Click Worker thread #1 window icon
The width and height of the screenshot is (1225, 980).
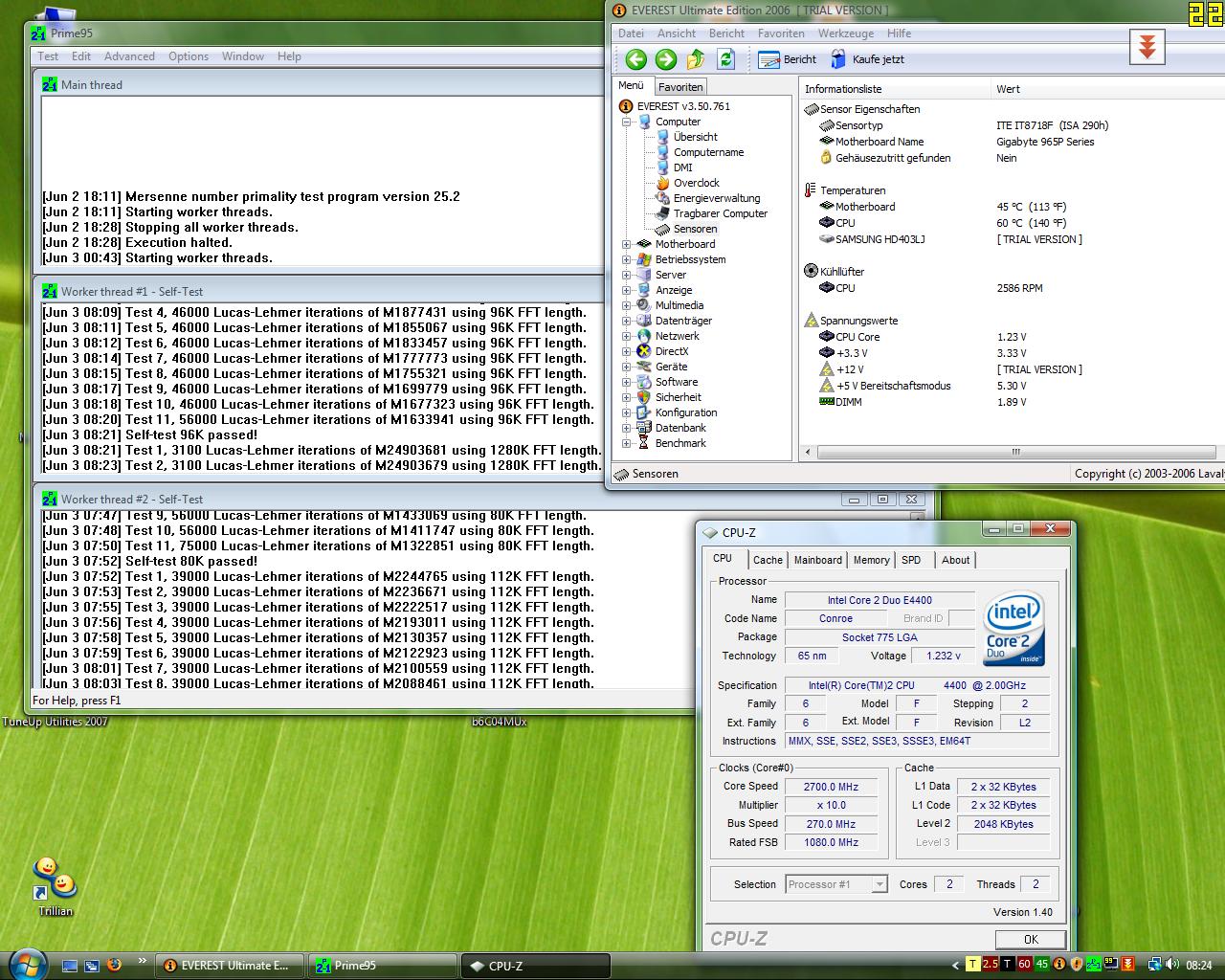tap(50, 291)
